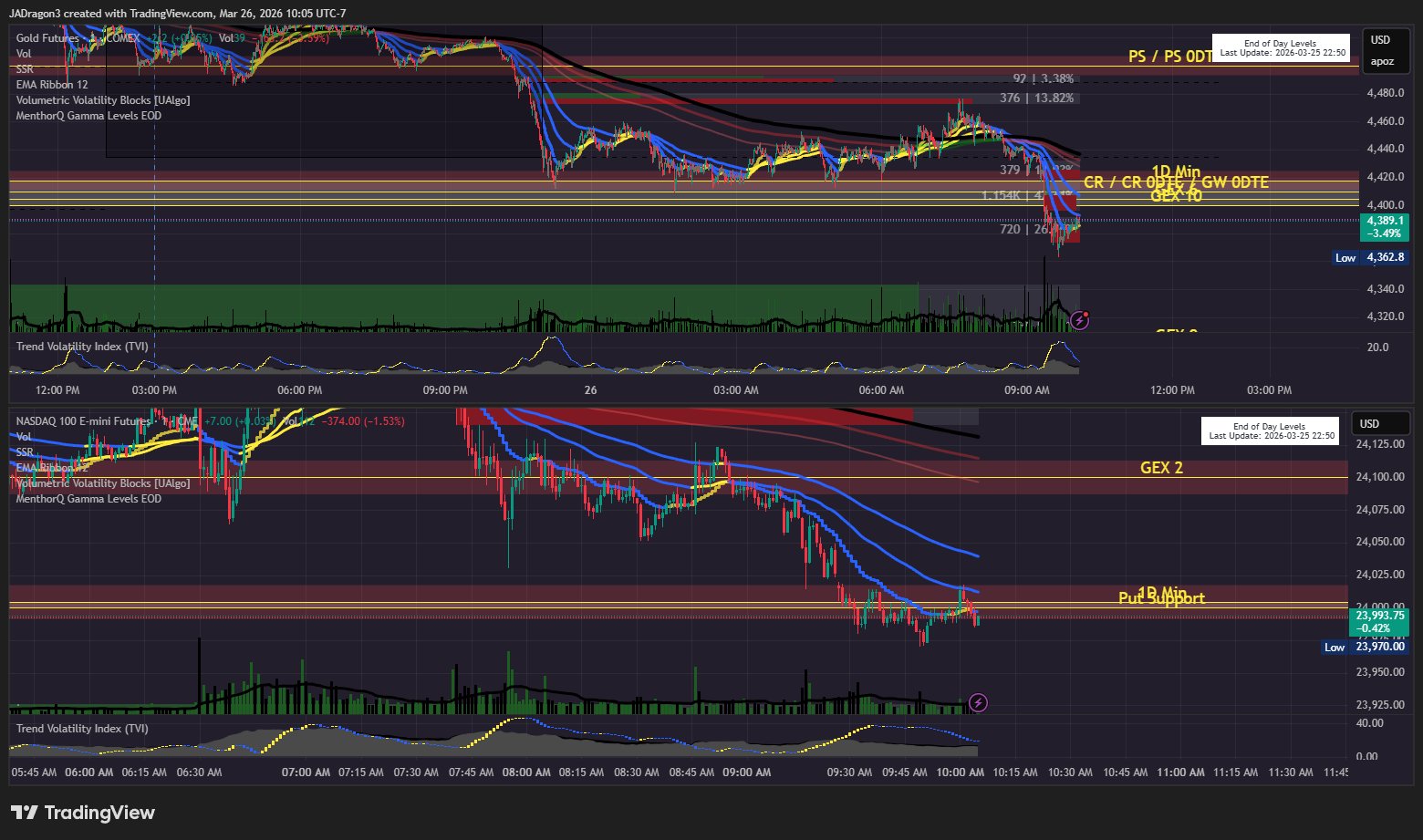Screen dimensions: 1423x840
Task: Click the 24,025.00 price axis value
Action: click(x=1380, y=574)
